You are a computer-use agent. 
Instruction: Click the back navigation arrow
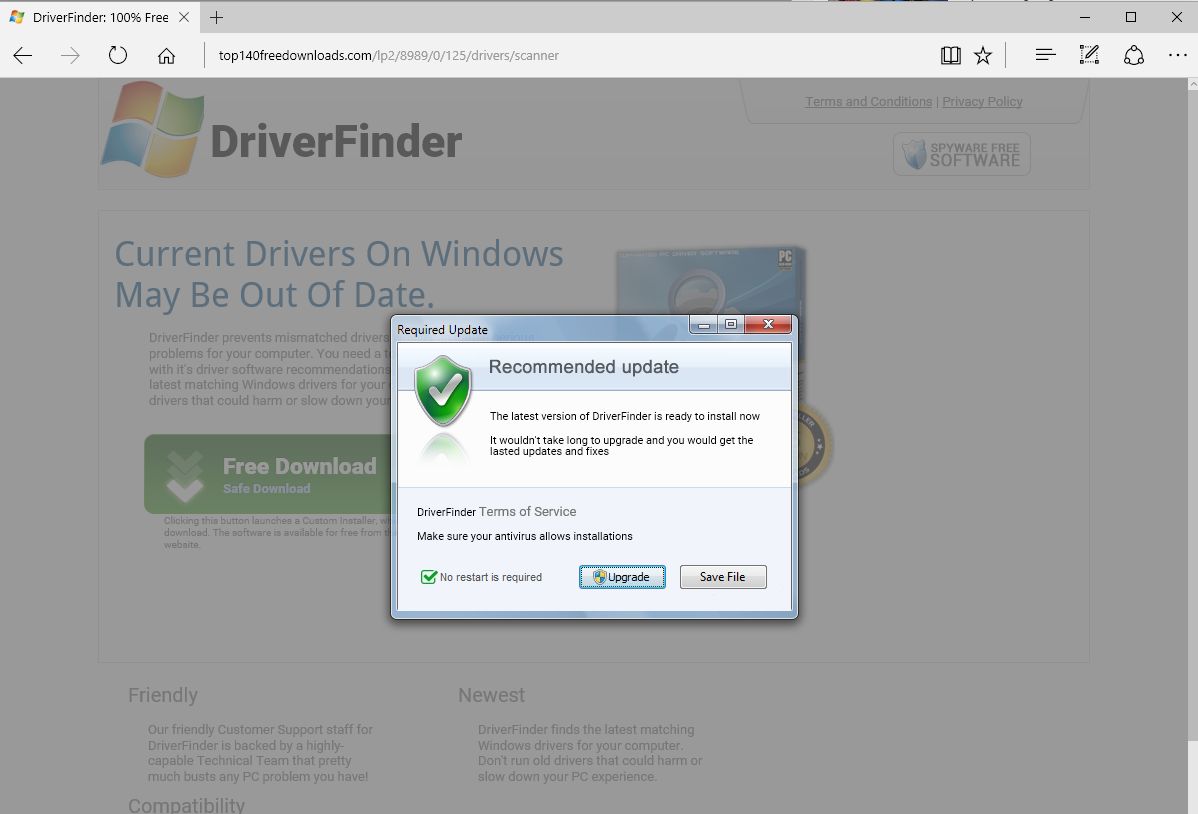coord(22,55)
